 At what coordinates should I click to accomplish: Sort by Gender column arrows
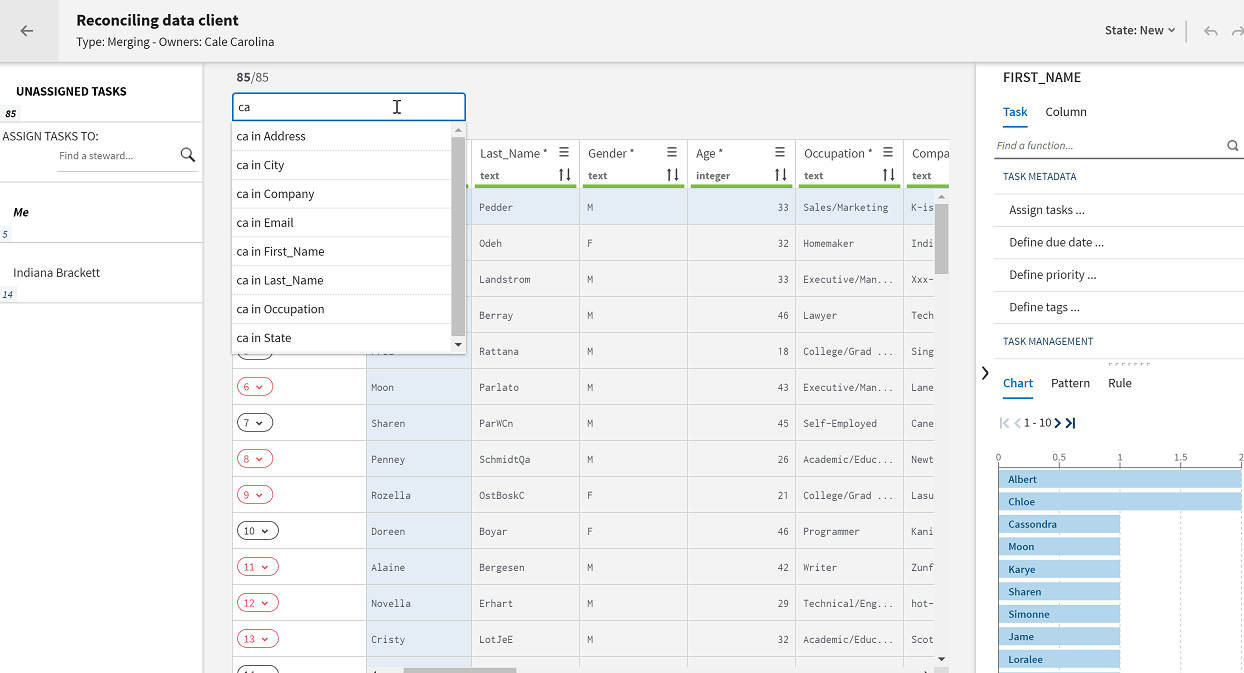672,175
